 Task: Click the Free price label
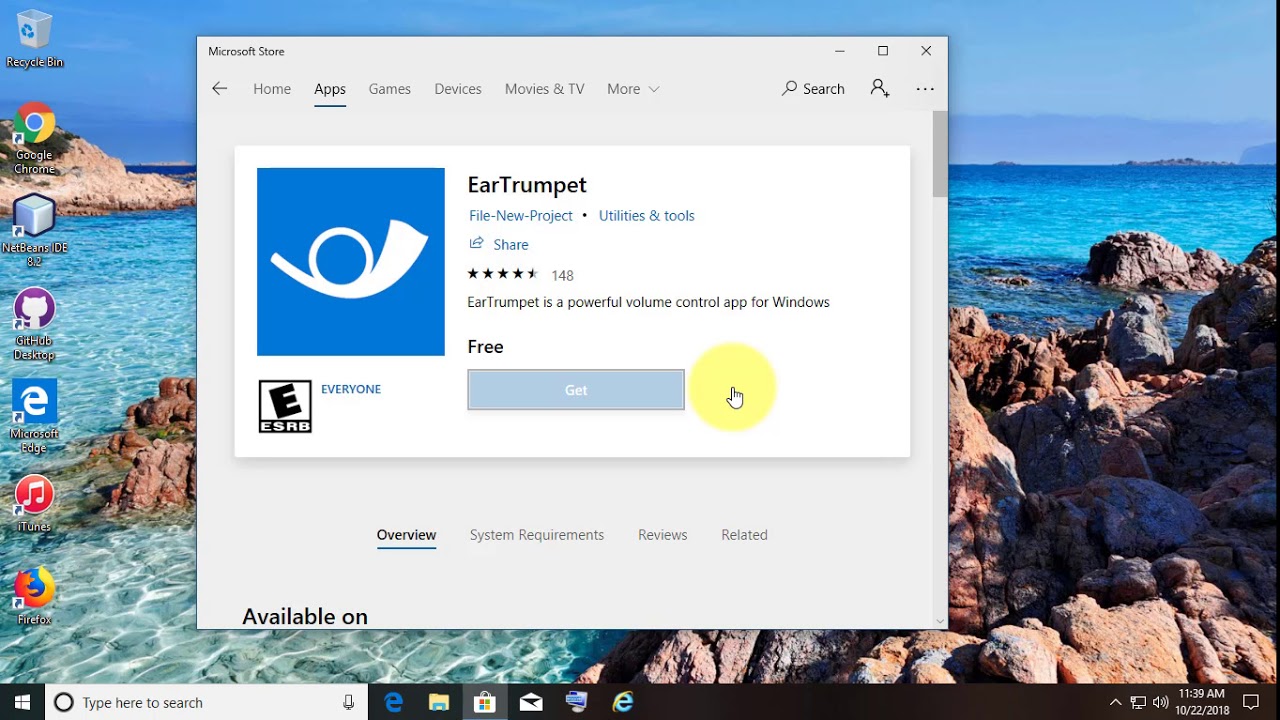pos(485,347)
